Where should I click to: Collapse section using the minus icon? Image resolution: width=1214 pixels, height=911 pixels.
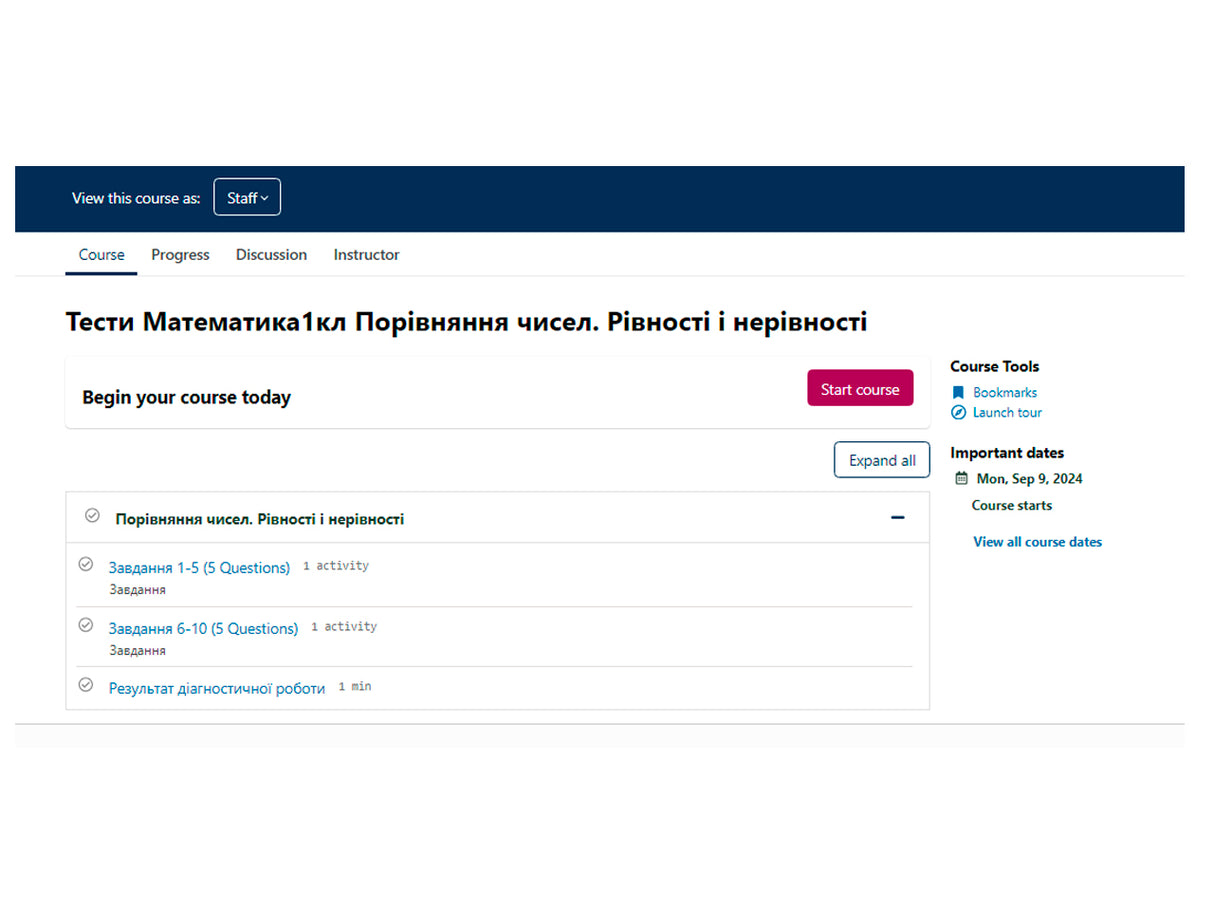897,518
